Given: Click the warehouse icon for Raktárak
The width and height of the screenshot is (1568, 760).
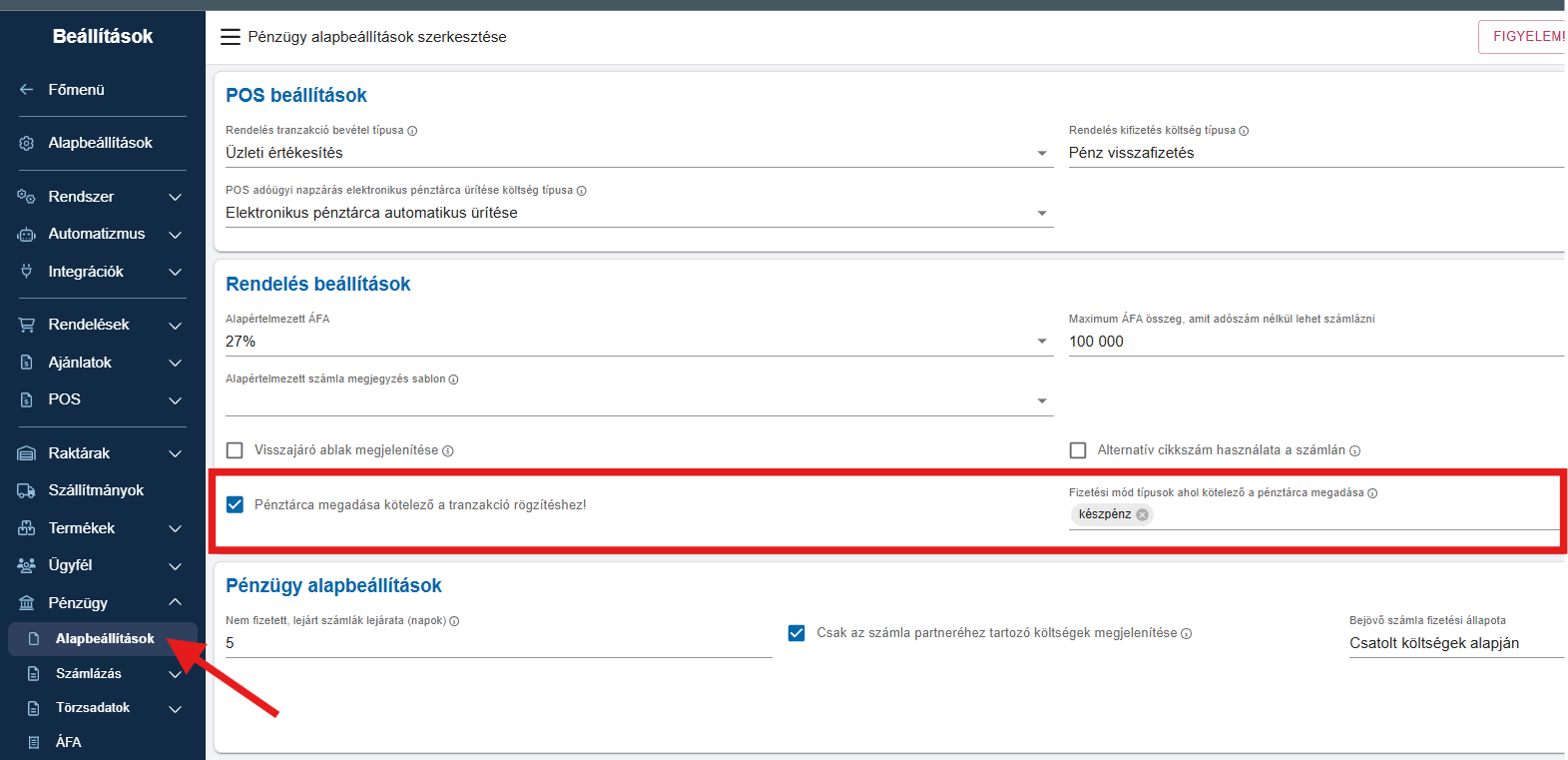Looking at the screenshot, I should pos(27,453).
